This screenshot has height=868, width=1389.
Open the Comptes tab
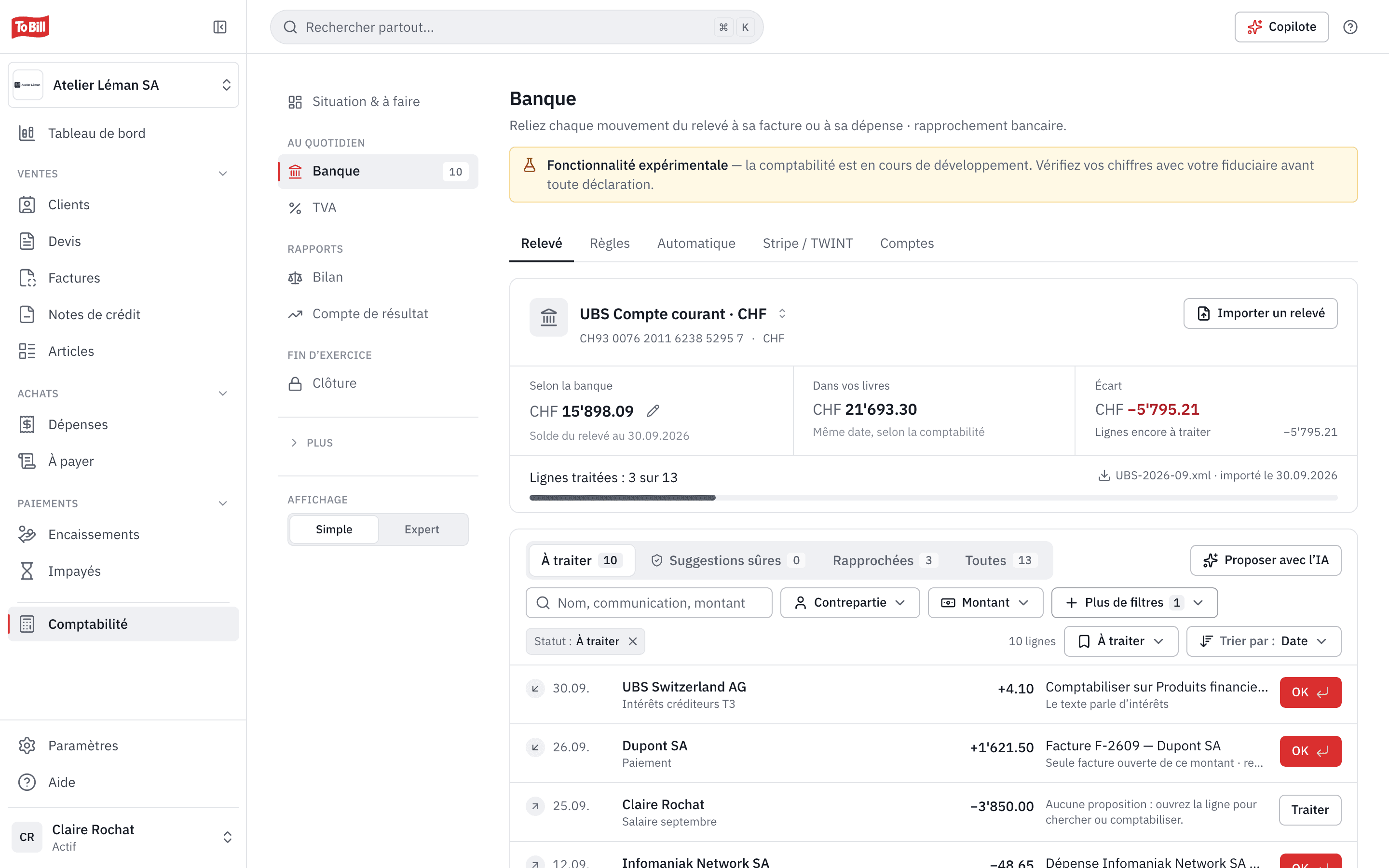tap(907, 244)
